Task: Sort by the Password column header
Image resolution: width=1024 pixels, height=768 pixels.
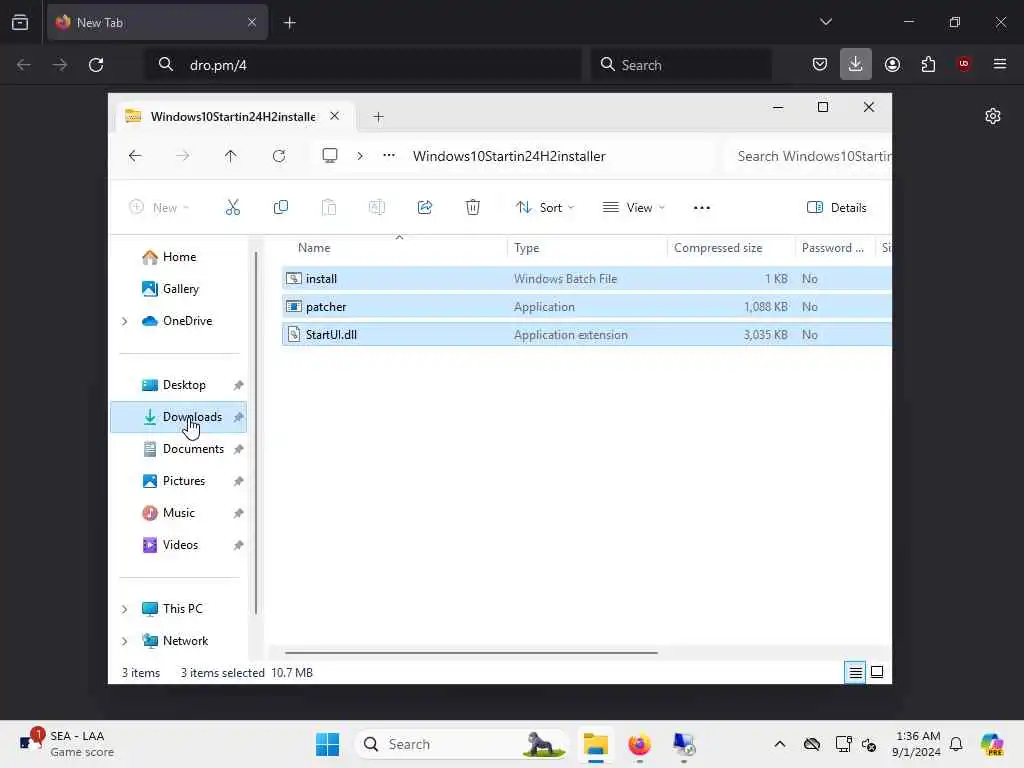Action: coord(835,248)
